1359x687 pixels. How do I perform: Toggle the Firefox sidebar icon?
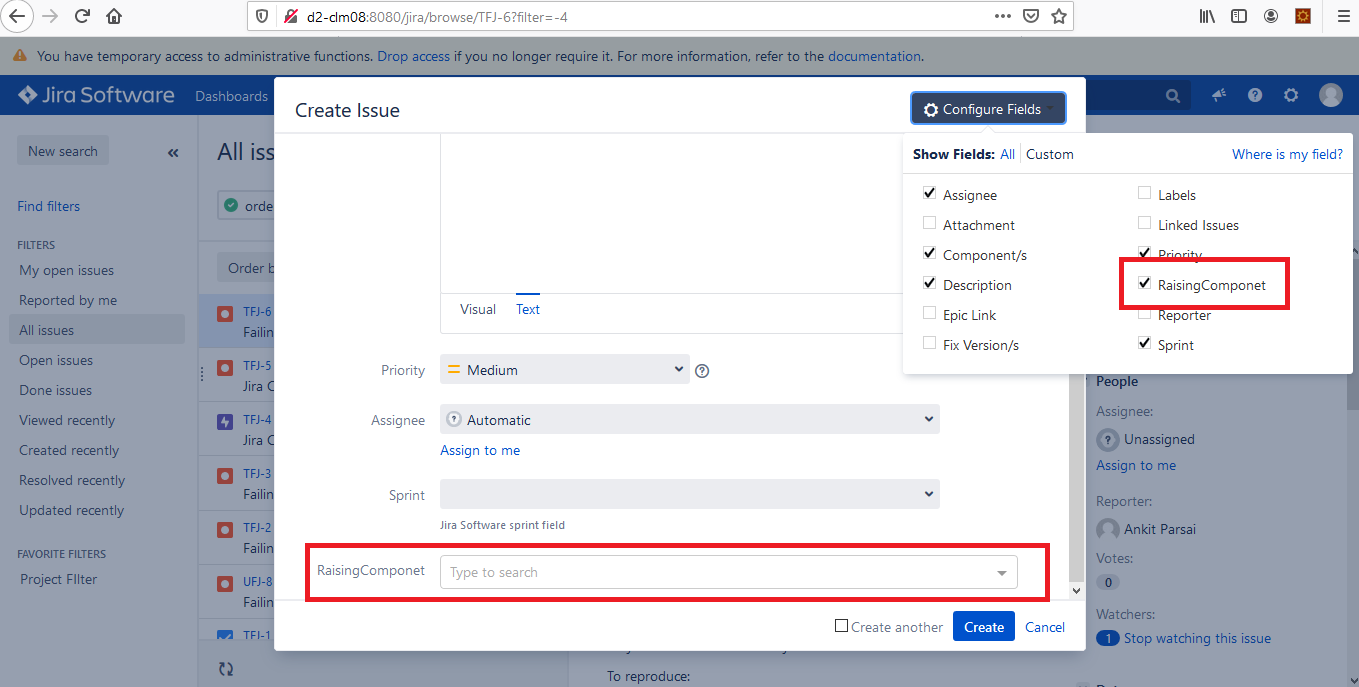[1239, 16]
